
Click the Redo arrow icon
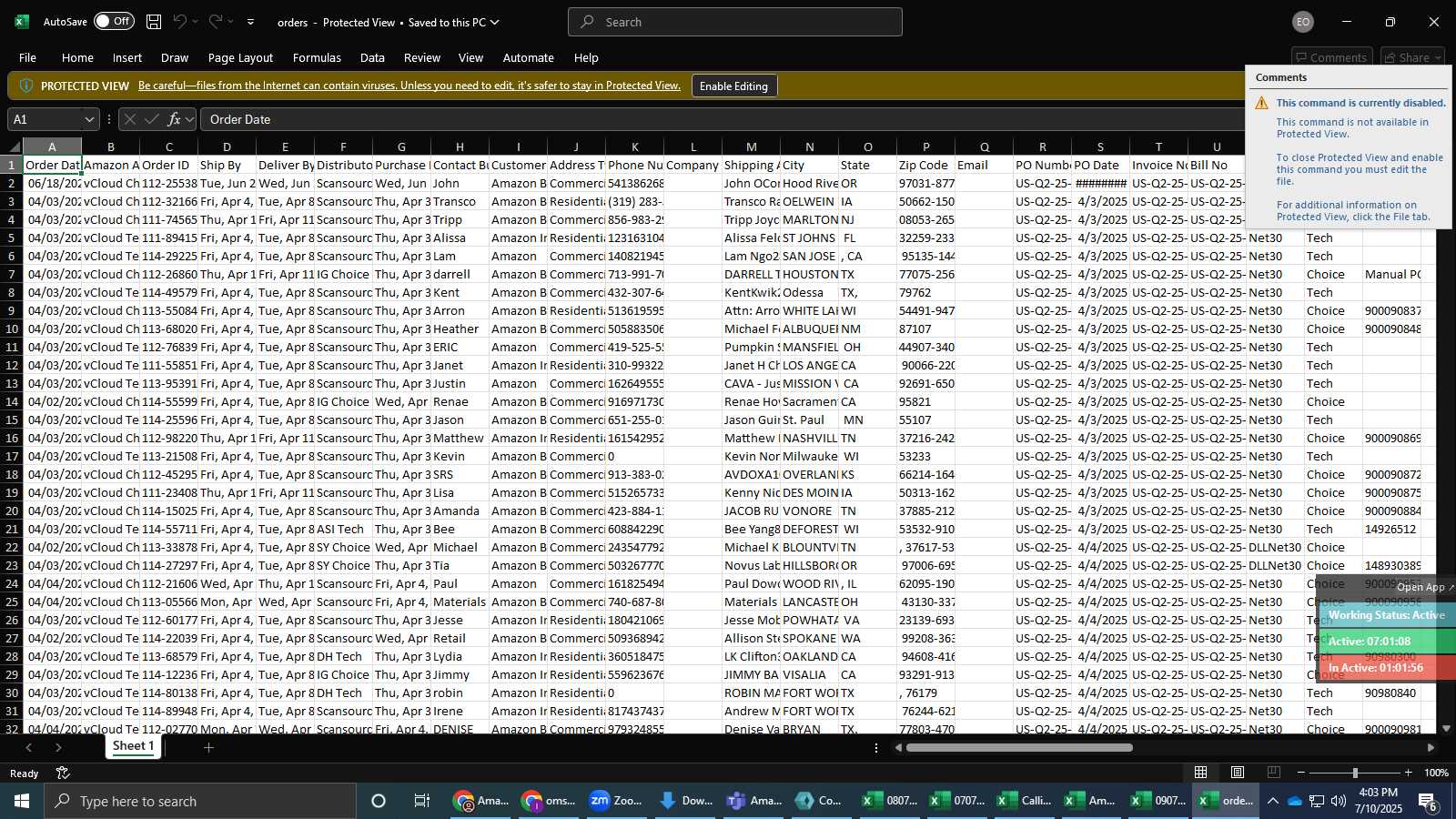pos(216,22)
